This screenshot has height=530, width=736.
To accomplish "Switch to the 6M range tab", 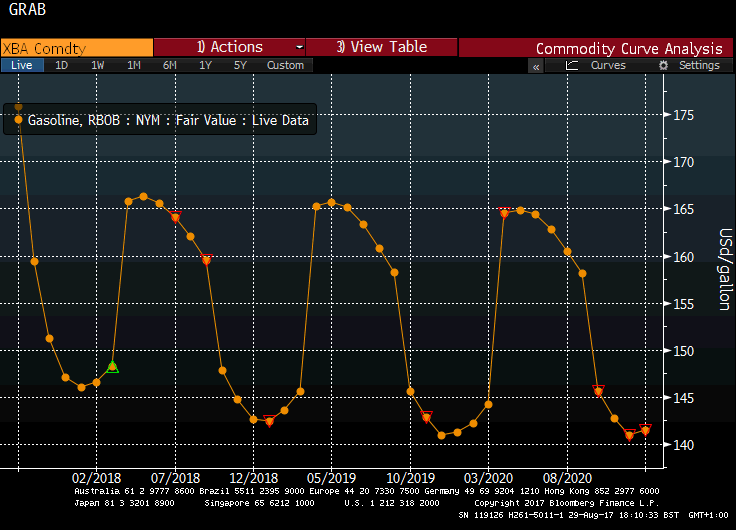I will (x=169, y=65).
